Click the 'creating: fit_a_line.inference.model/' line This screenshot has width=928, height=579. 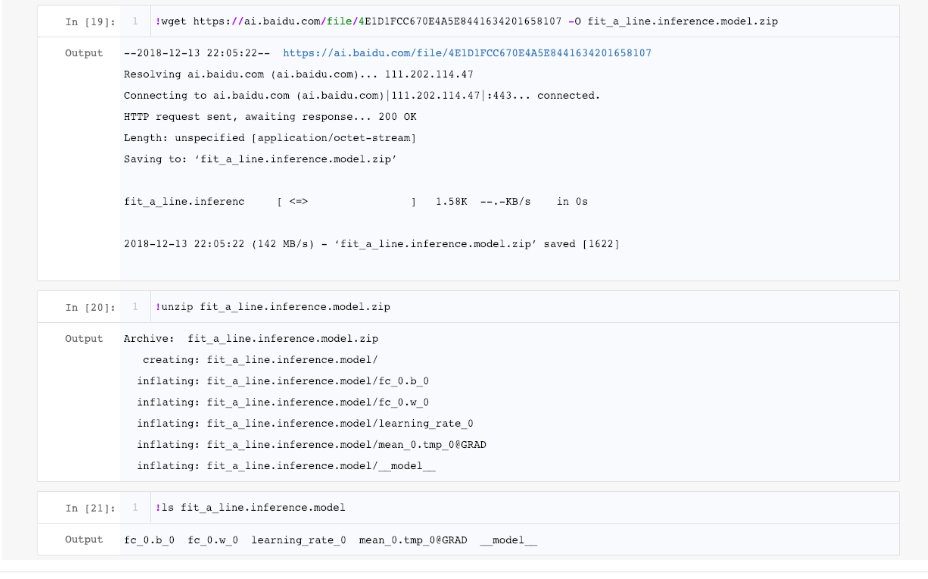coord(260,360)
